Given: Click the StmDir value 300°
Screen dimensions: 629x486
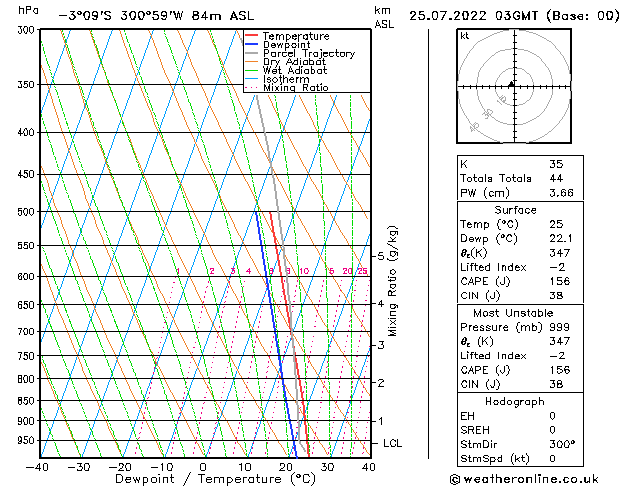Looking at the screenshot, I should 562,444.
